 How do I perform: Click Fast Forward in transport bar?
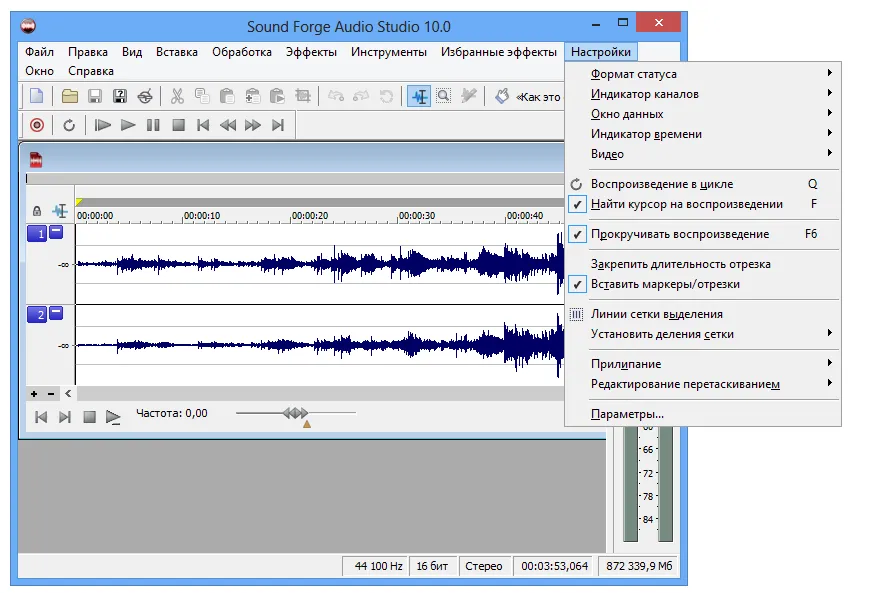point(253,125)
